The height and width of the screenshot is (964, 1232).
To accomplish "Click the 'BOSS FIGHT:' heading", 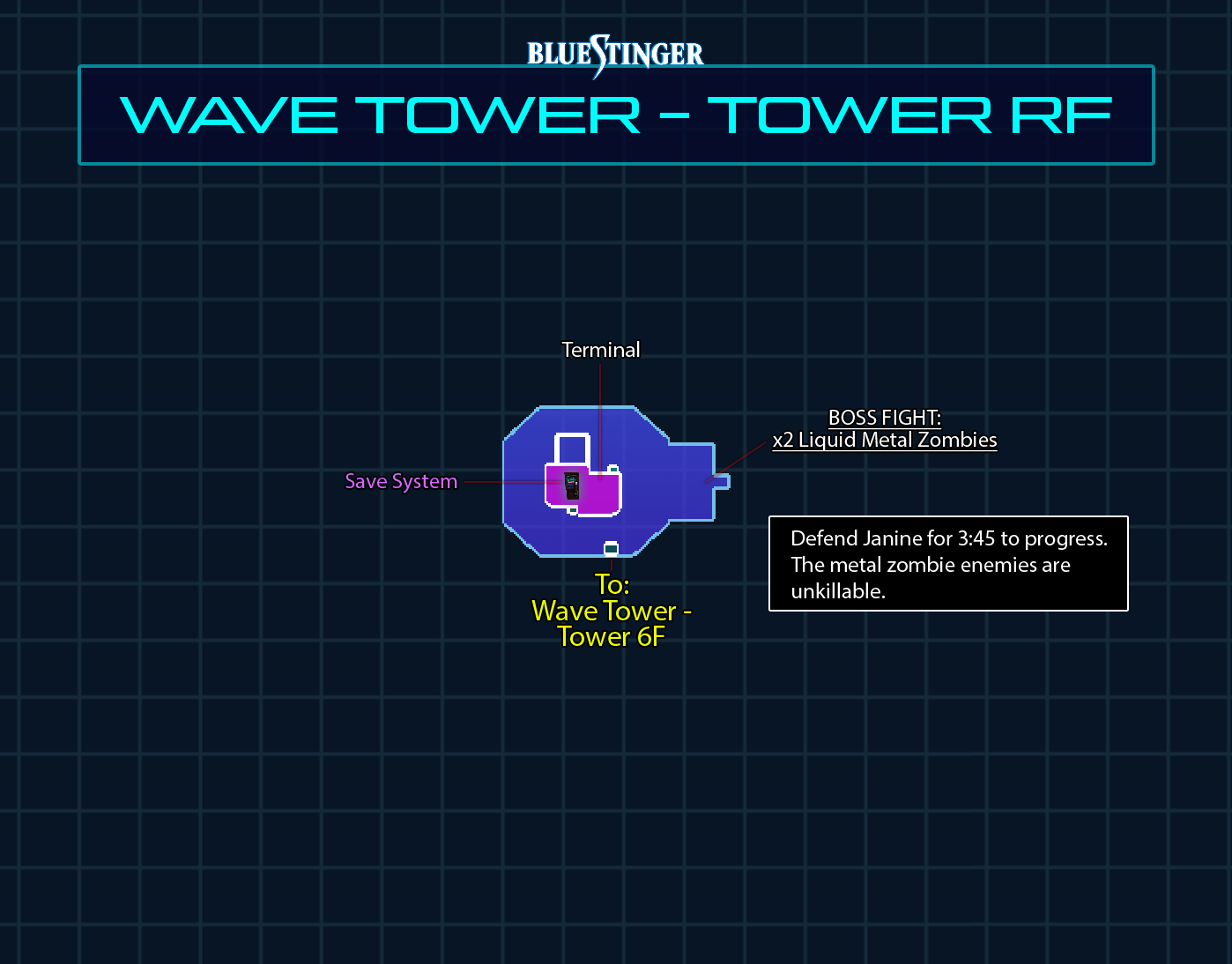I will pyautogui.click(x=885, y=418).
